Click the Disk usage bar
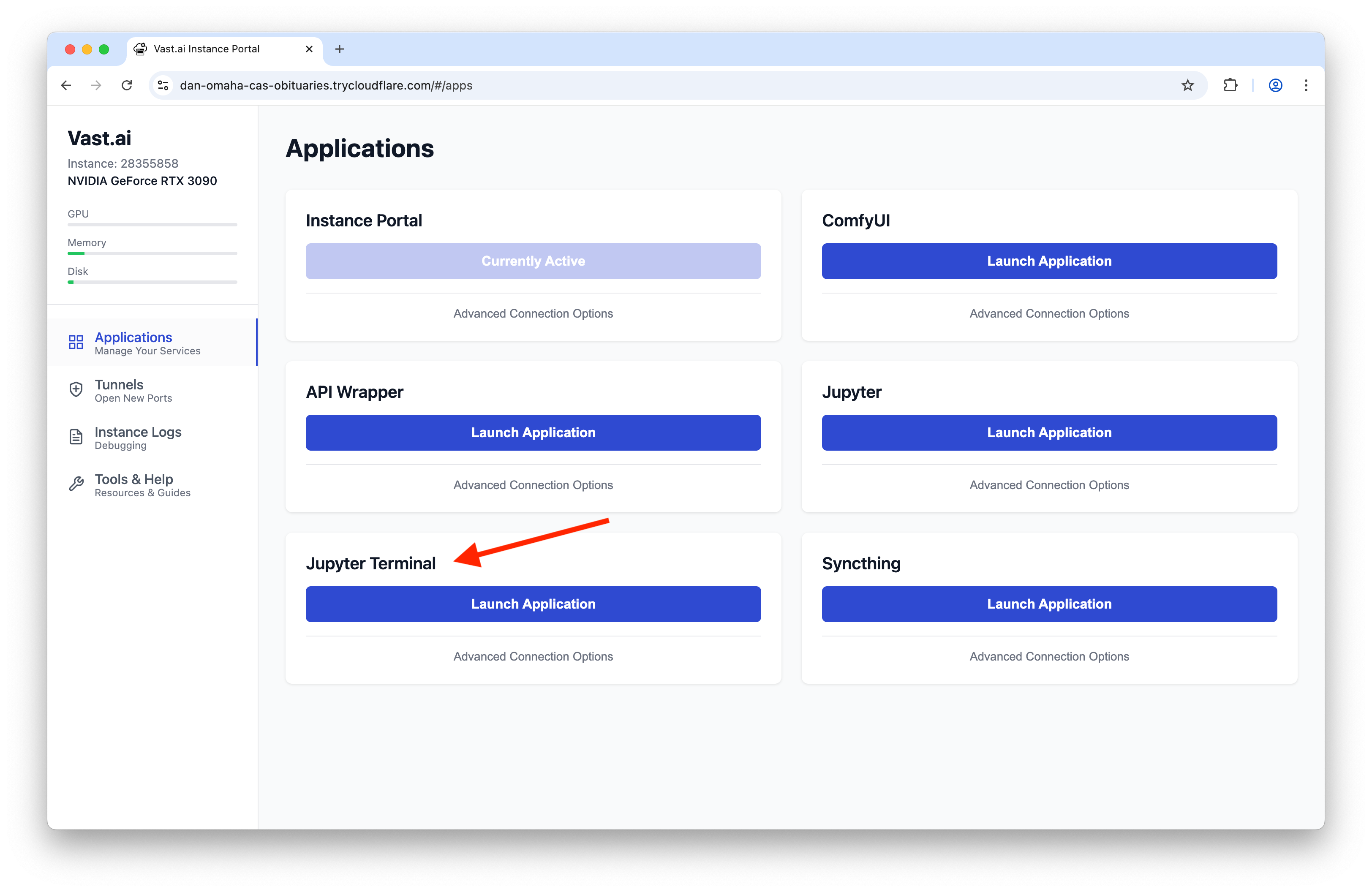The image size is (1372, 892). coord(152,283)
